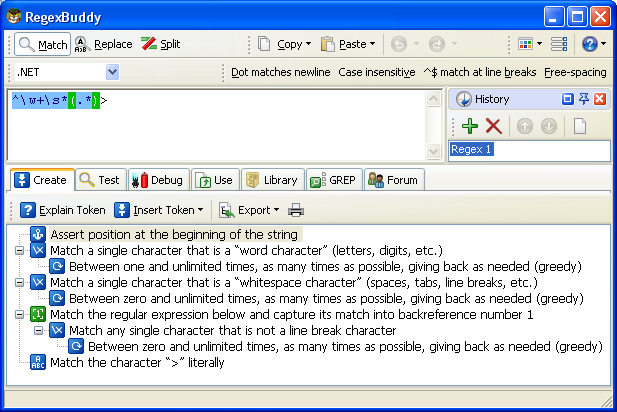The width and height of the screenshot is (617, 412).
Task: Pin the History panel
Action: [584, 99]
